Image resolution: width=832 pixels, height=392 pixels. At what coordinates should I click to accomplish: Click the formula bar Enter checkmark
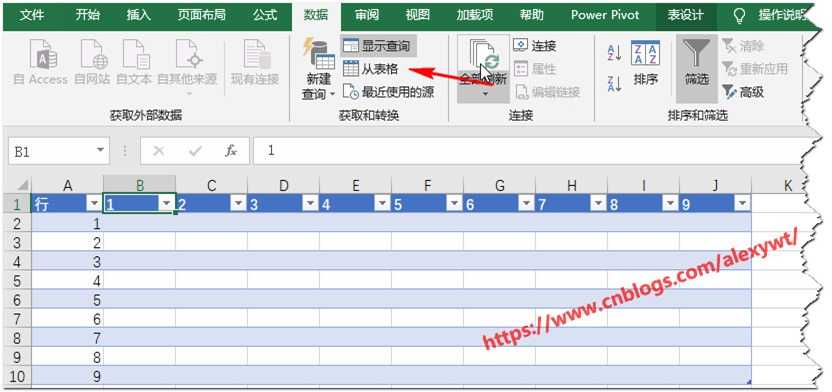[195, 151]
